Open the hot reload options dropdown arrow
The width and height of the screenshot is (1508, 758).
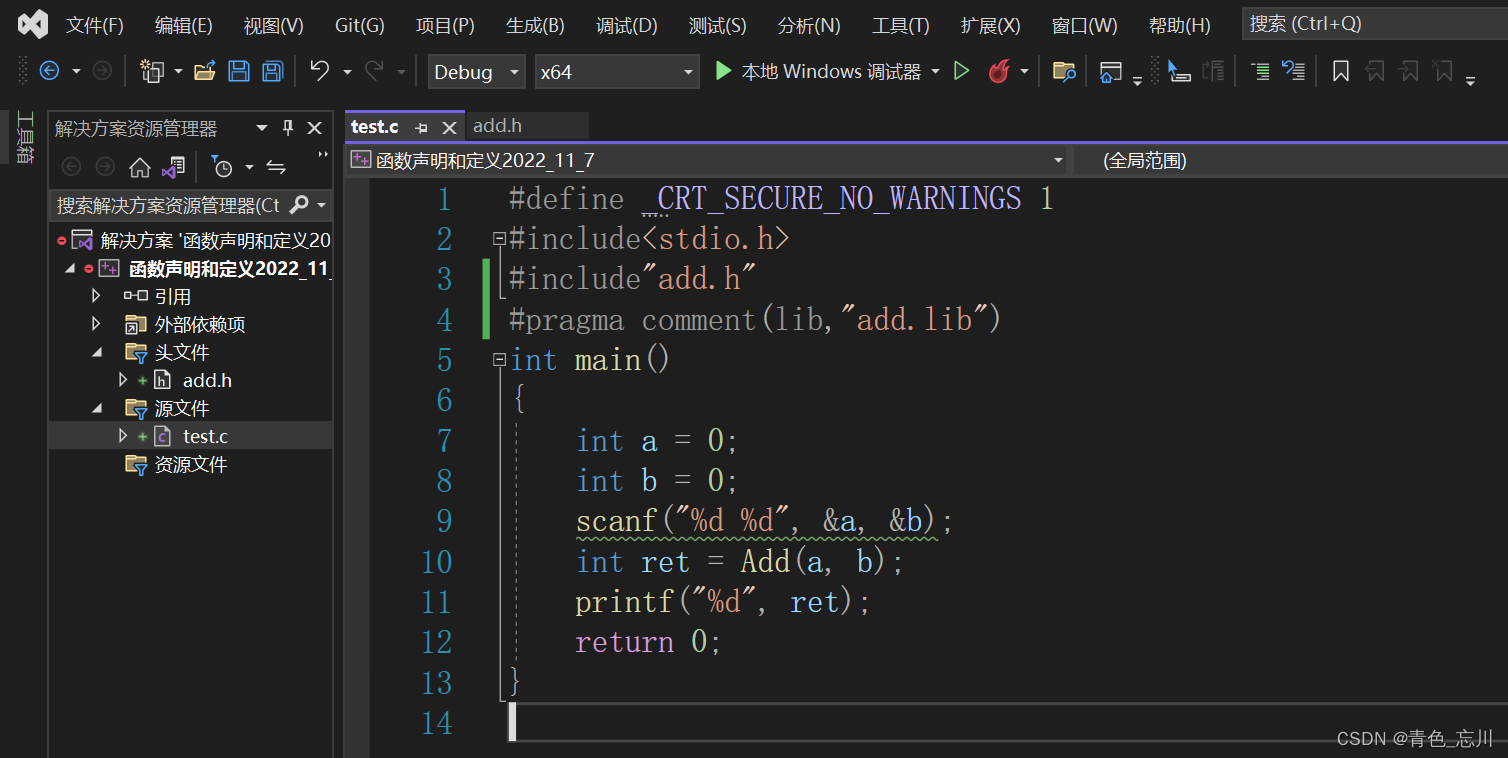pos(1024,72)
